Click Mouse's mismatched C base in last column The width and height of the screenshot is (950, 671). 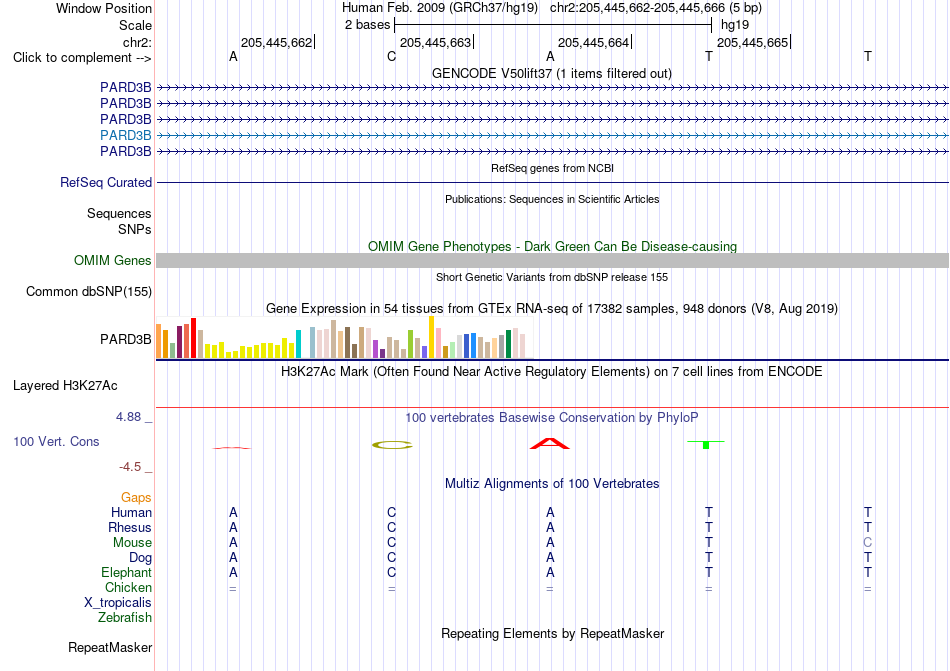pyautogui.click(x=868, y=543)
